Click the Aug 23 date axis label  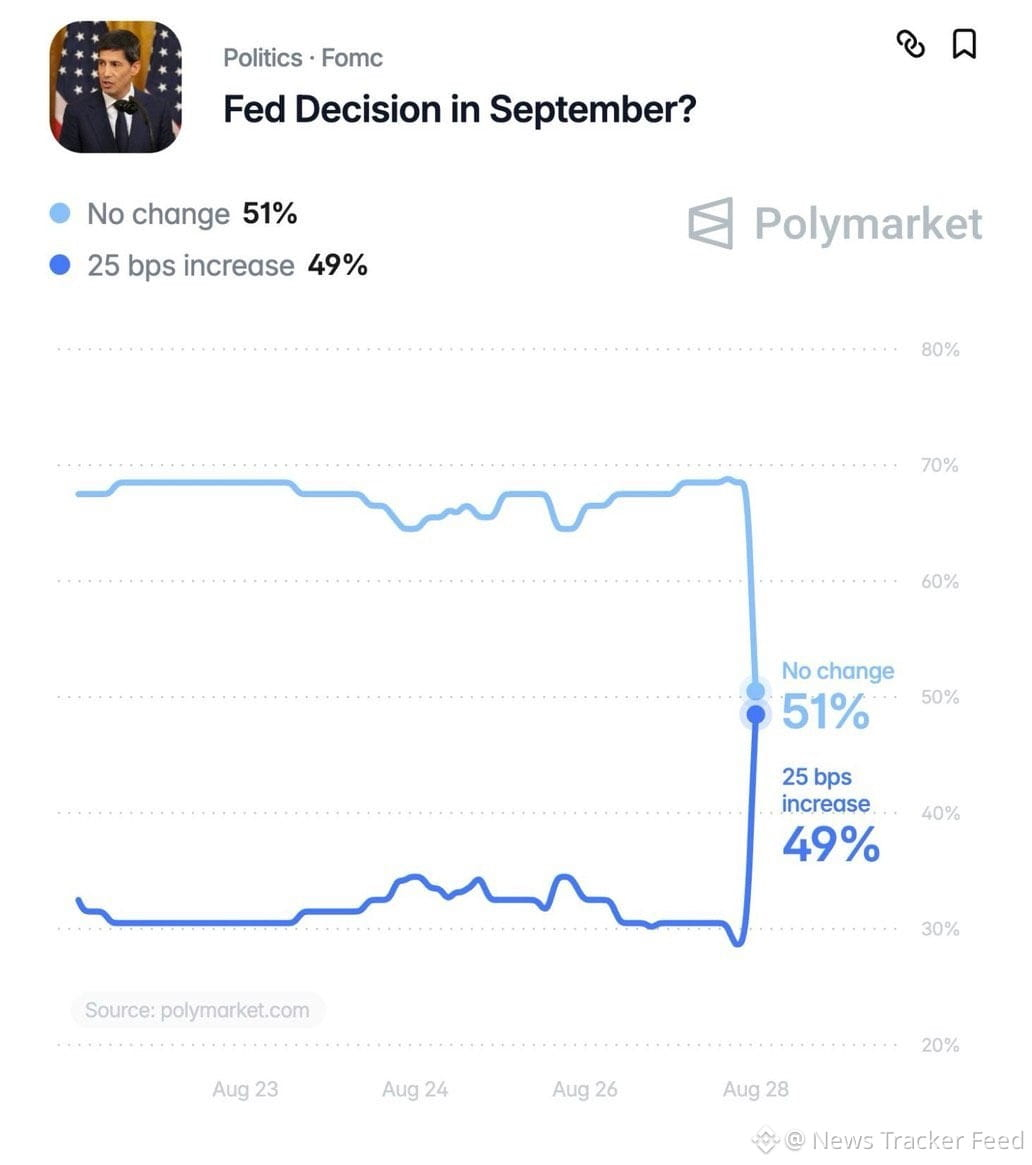(245, 1089)
